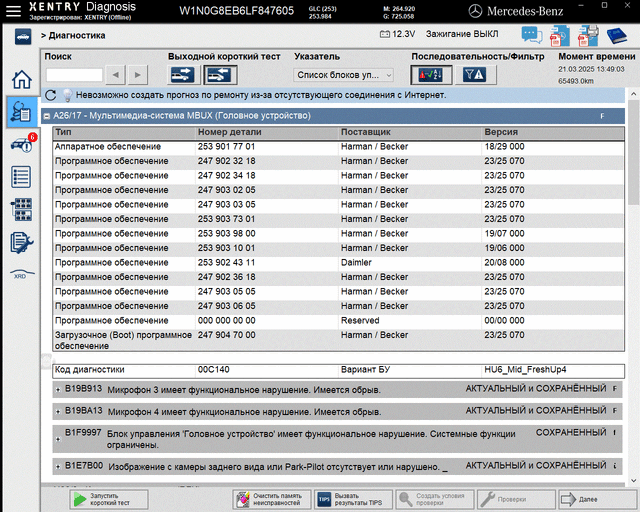
Task: Open the home screen icon
Action: [22, 79]
